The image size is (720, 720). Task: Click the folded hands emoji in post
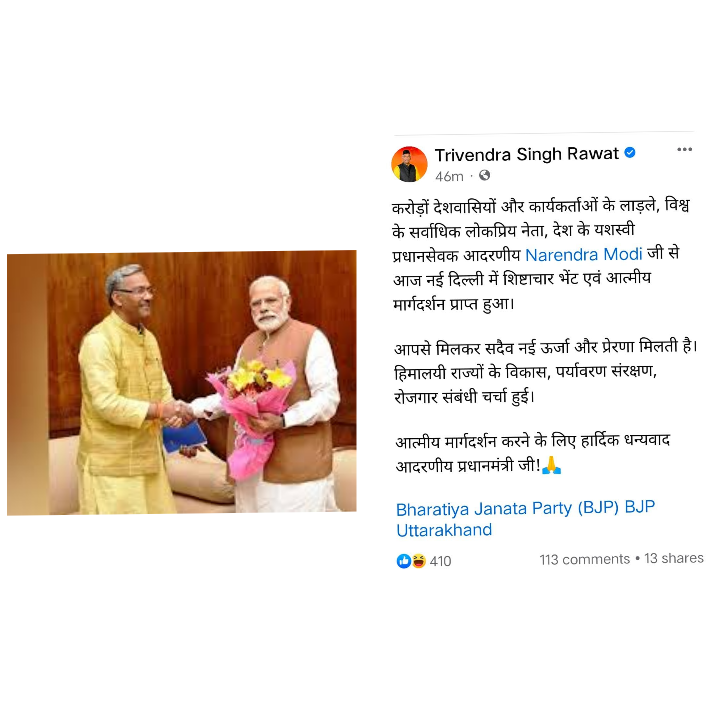pos(551,465)
